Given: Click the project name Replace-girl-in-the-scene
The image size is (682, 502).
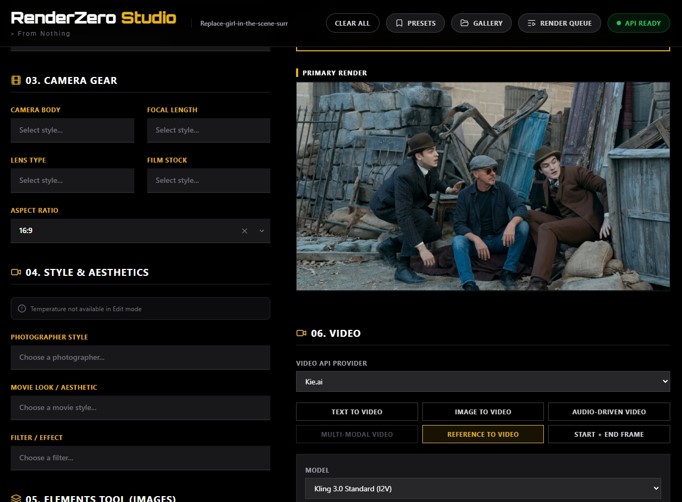Looking at the screenshot, I should point(244,23).
